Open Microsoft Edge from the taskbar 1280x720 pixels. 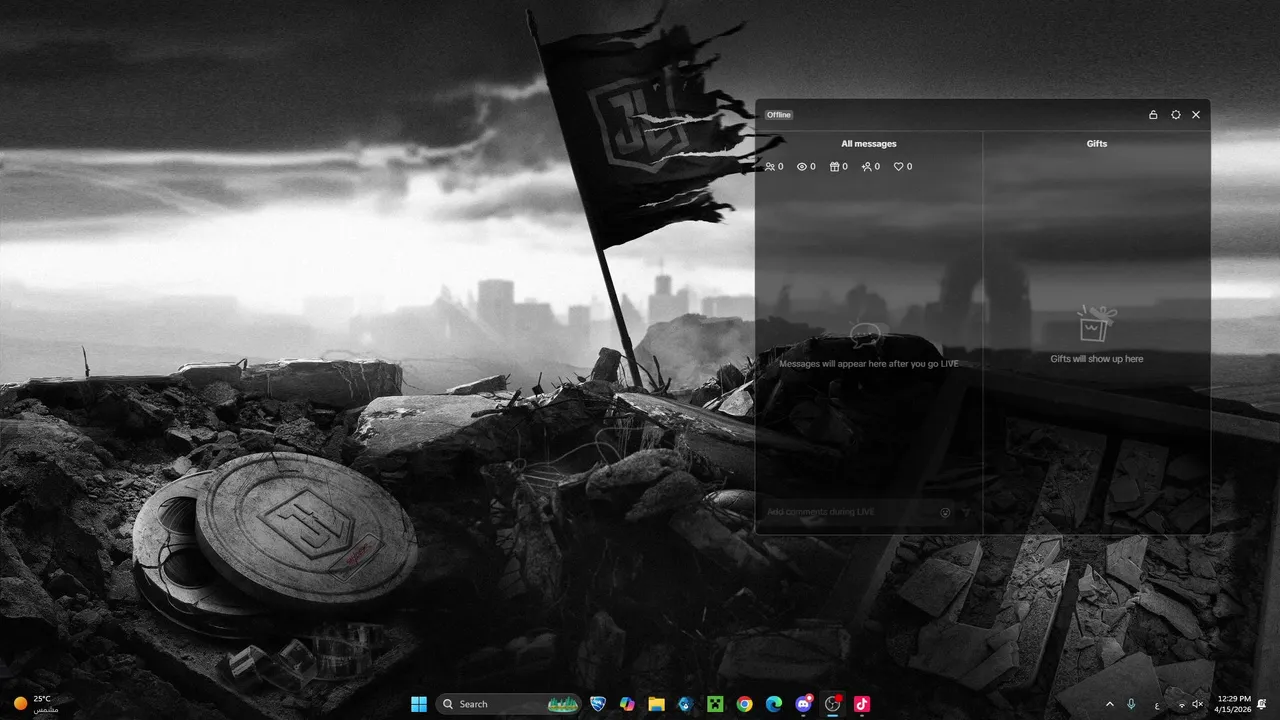tap(773, 704)
